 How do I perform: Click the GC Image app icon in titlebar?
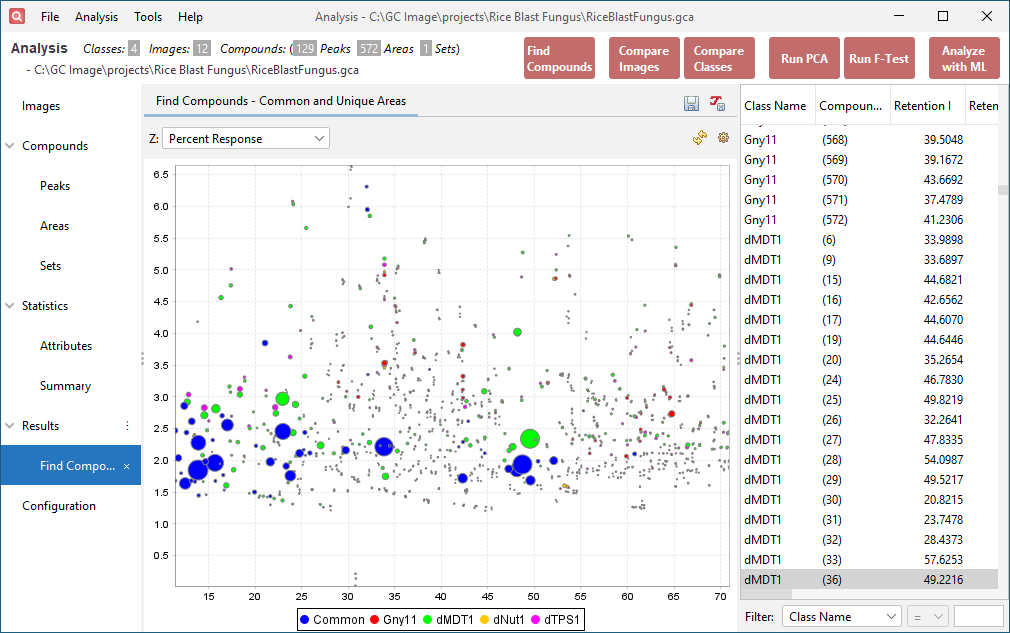(x=15, y=16)
